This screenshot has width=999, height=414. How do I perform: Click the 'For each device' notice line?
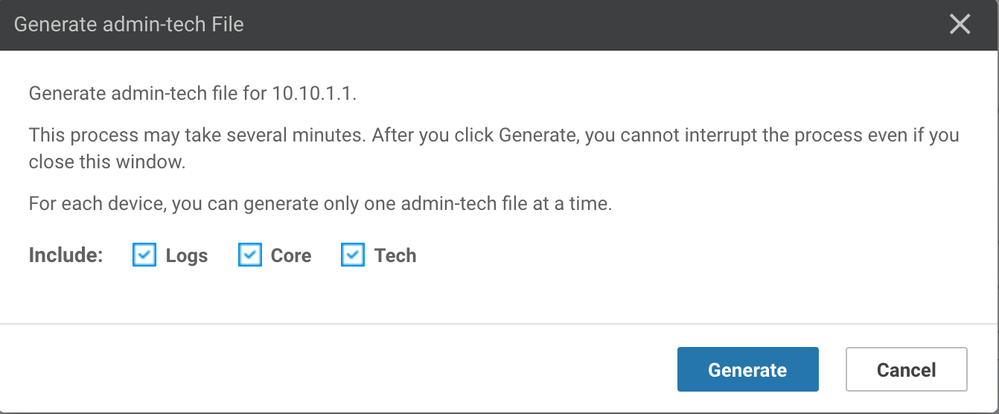click(x=320, y=205)
